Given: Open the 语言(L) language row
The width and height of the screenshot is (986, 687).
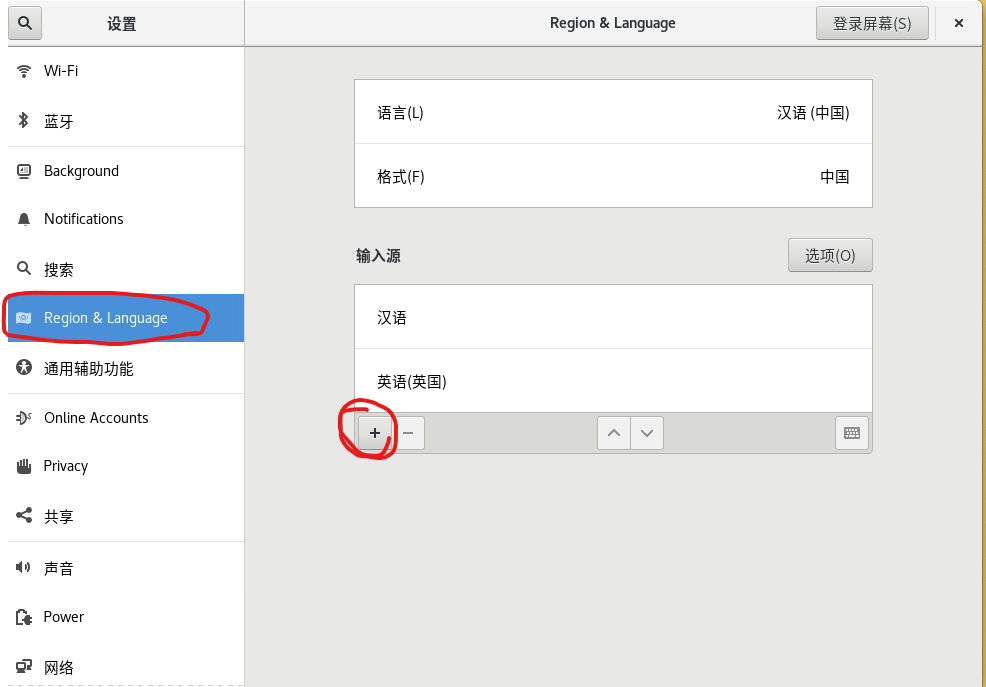Looking at the screenshot, I should (613, 112).
